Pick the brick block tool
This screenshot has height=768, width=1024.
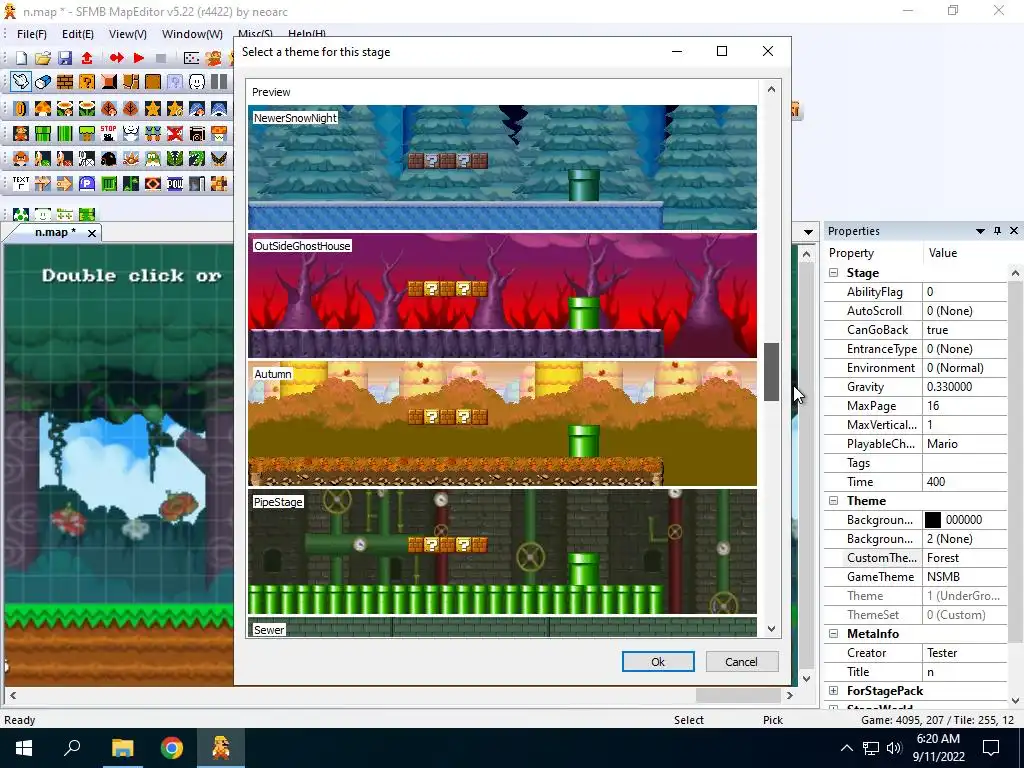tap(65, 82)
